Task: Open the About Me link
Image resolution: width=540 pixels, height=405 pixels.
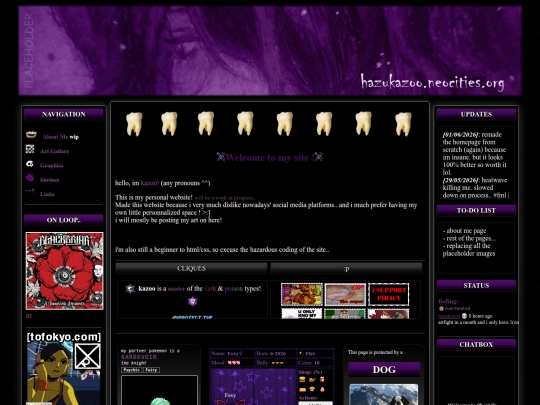Action: (x=55, y=137)
